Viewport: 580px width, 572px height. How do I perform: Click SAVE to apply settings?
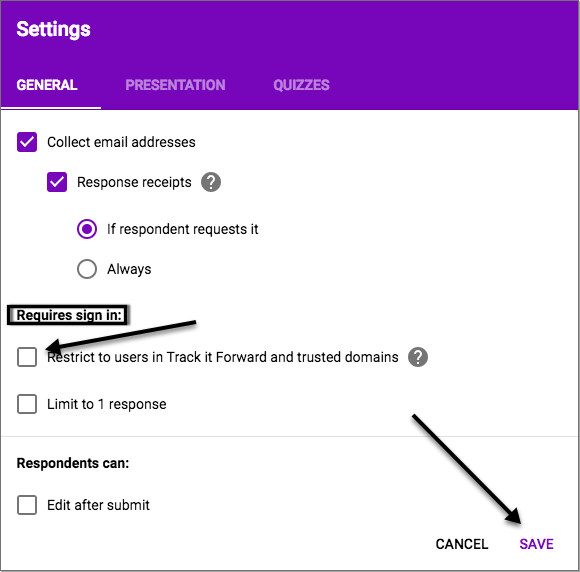tap(536, 544)
